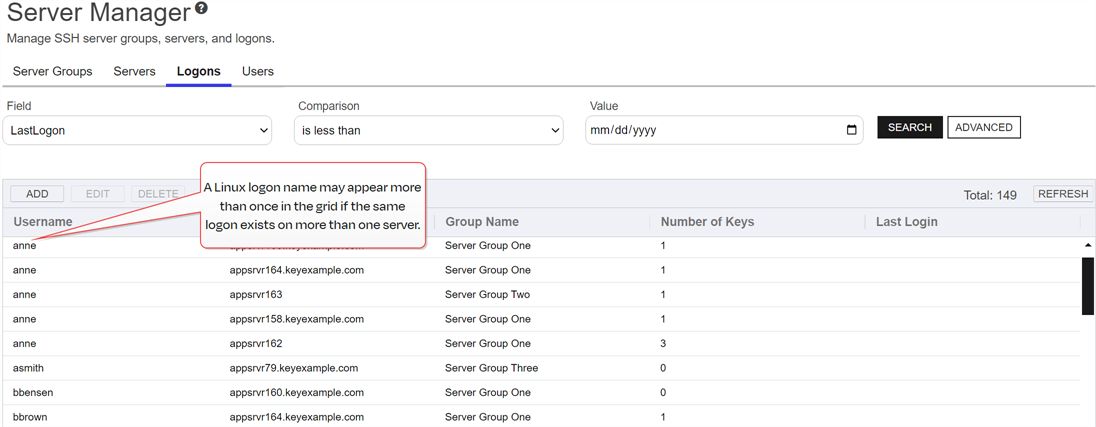Expand the Field dropdown showing LastLogon
Screen dimensions: 1096x427
pyautogui.click(x=138, y=130)
